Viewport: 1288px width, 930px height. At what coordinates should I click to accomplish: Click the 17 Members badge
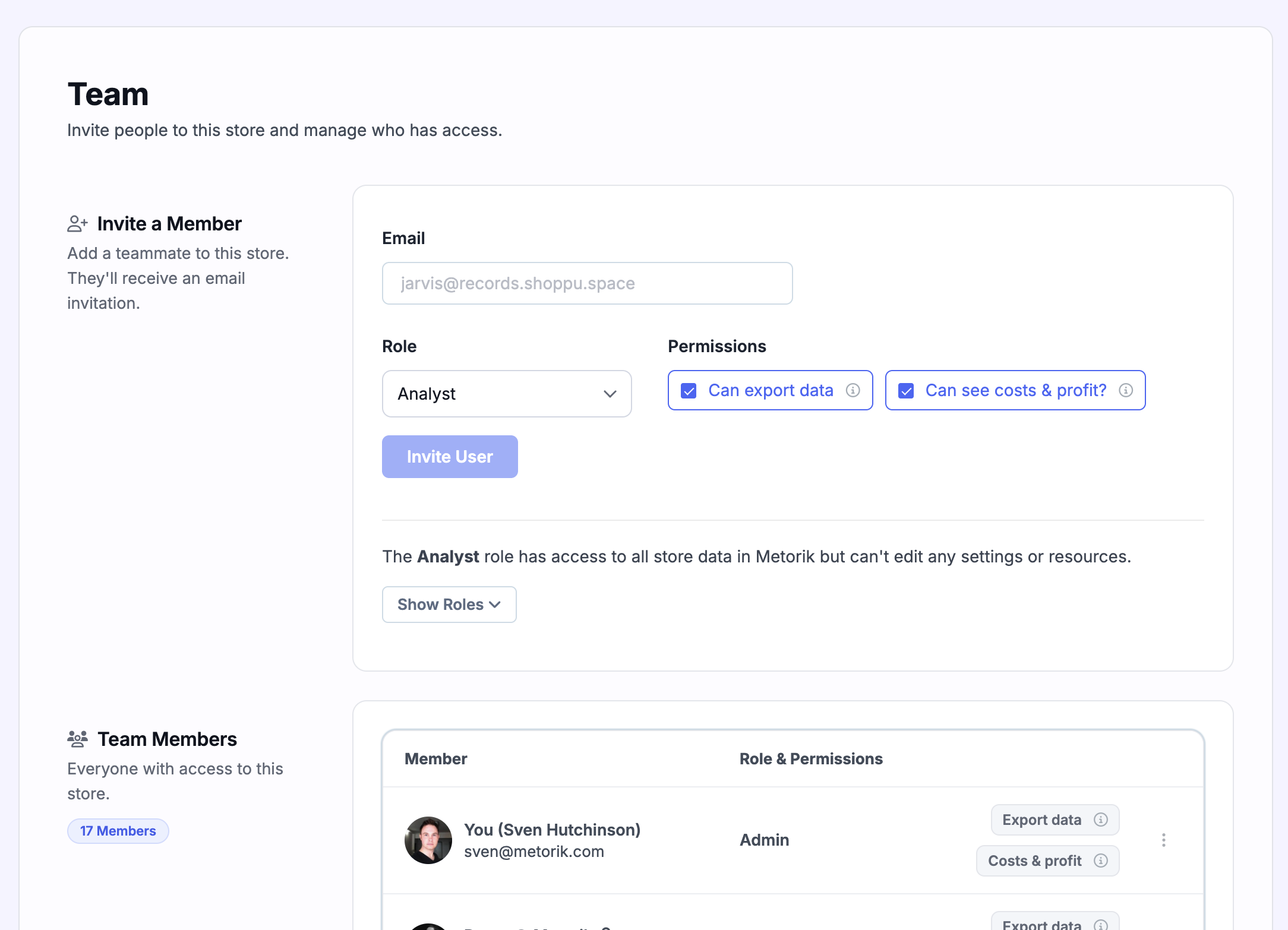pyautogui.click(x=118, y=831)
